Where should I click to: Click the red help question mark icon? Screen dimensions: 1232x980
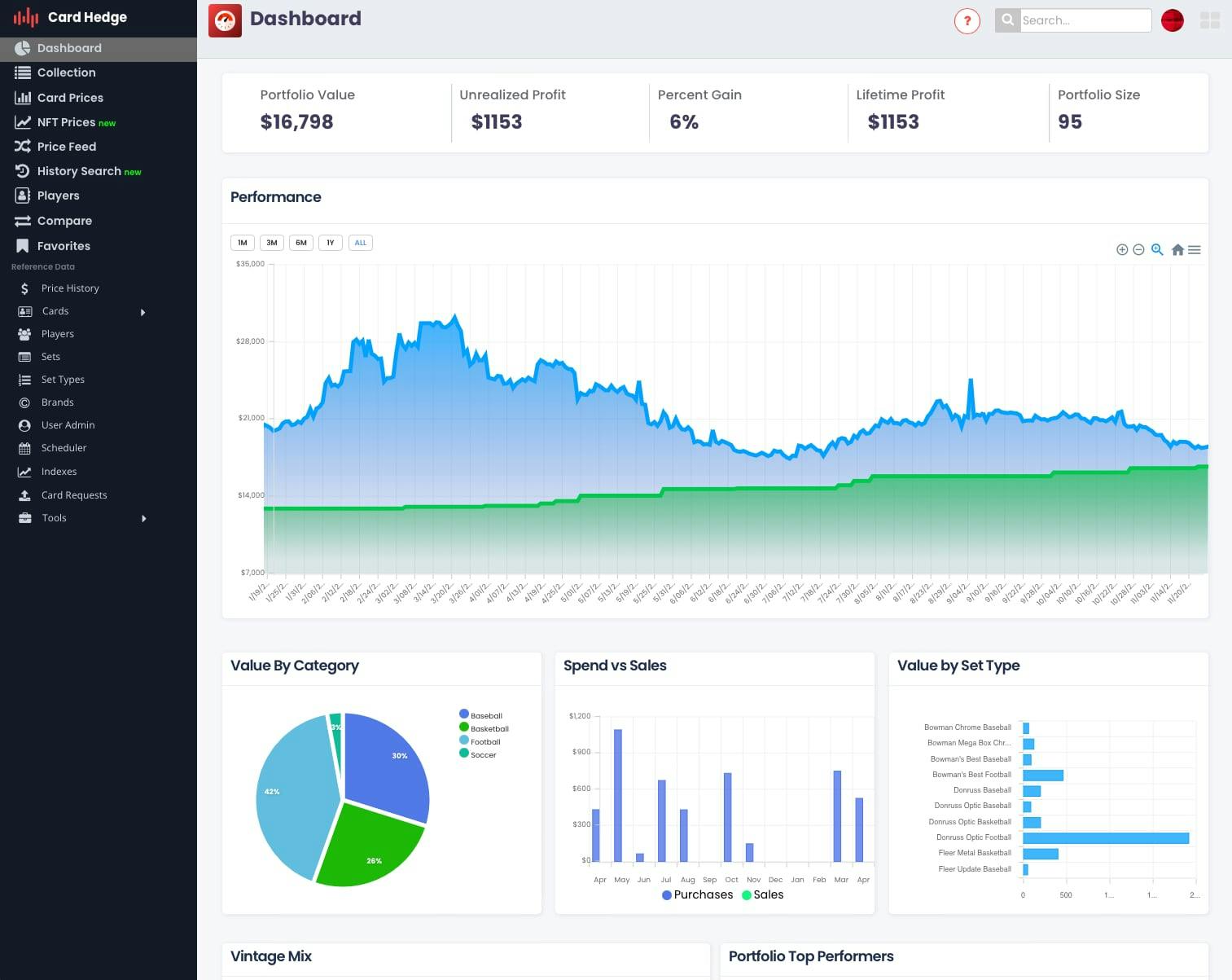click(967, 21)
